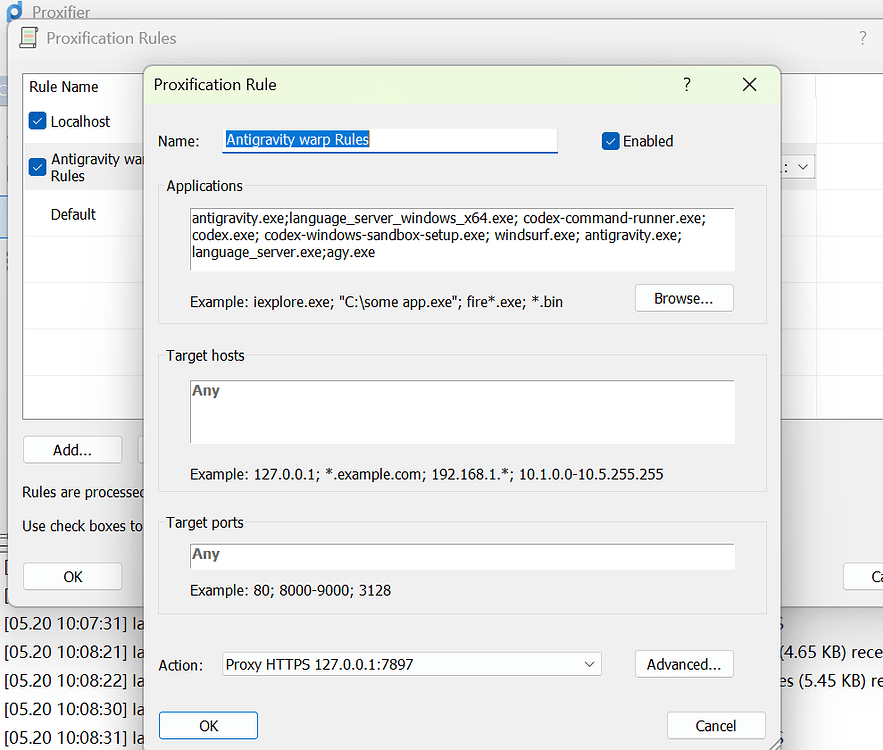Confirm the rule with the dialog OK button

click(208, 726)
